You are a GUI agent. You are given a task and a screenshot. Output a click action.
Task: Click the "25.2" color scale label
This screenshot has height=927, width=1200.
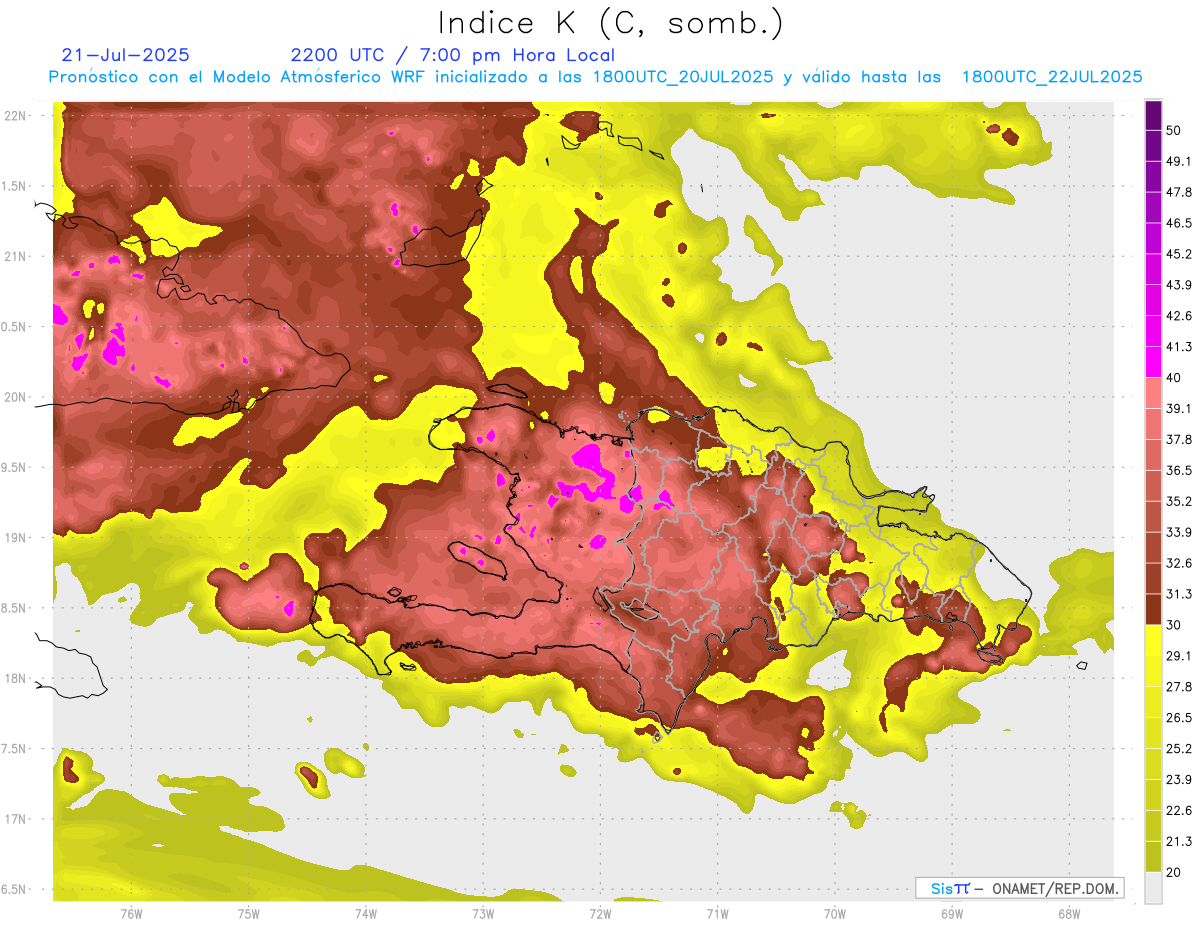click(1179, 749)
